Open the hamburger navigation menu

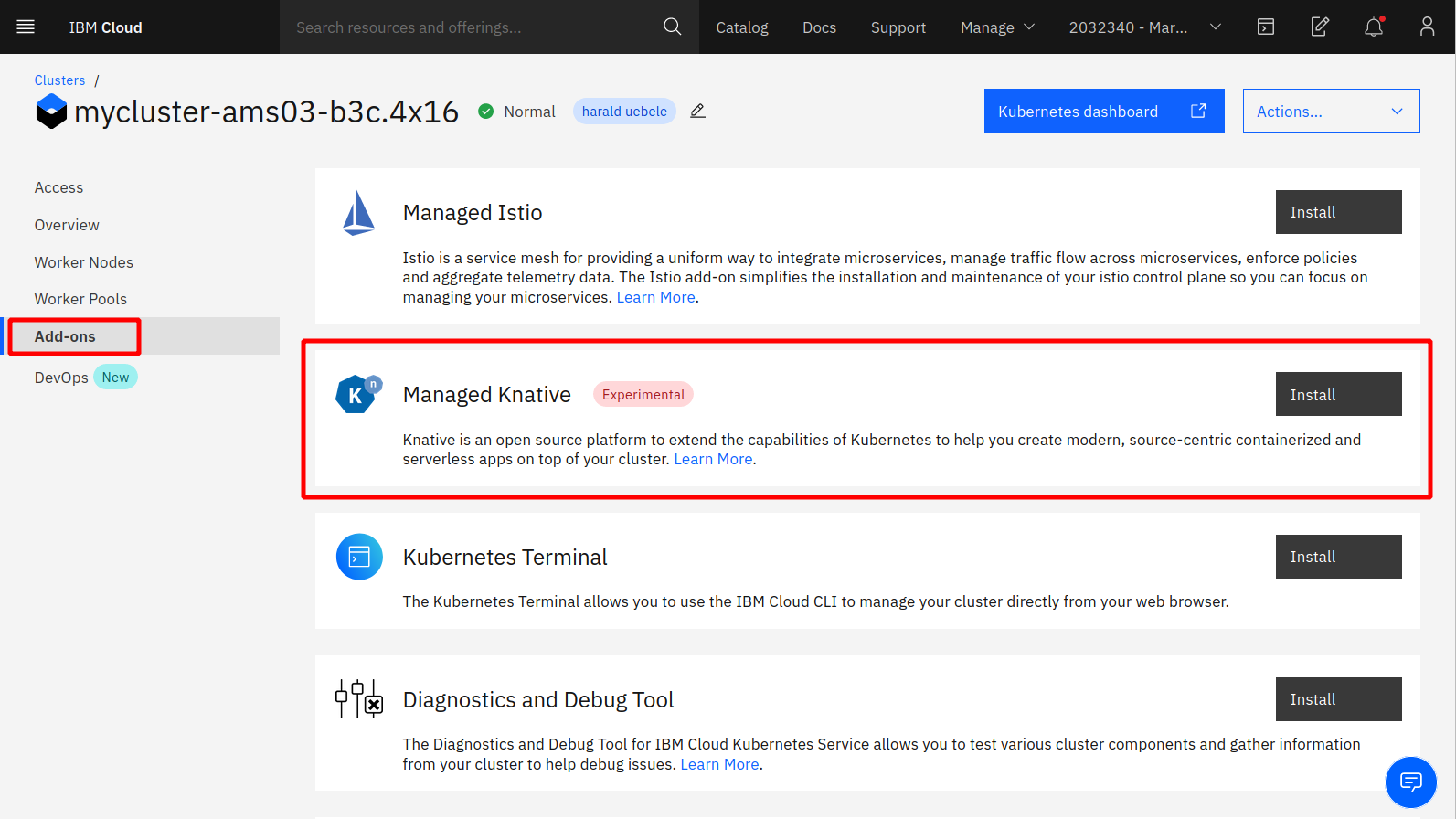[x=26, y=27]
